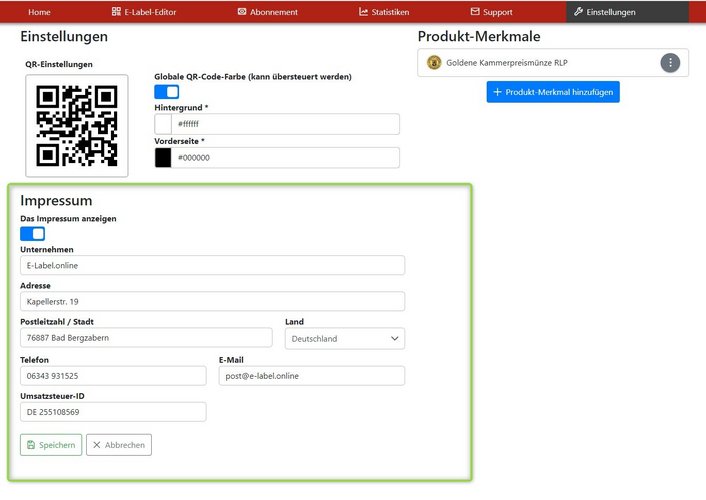
Task: Open the E-Label-Editor tab
Action: 144,12
